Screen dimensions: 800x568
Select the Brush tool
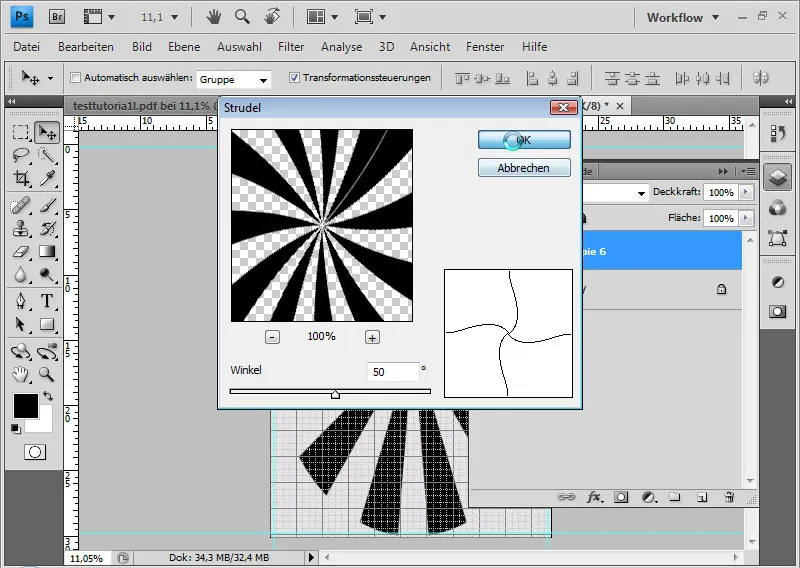(47, 206)
